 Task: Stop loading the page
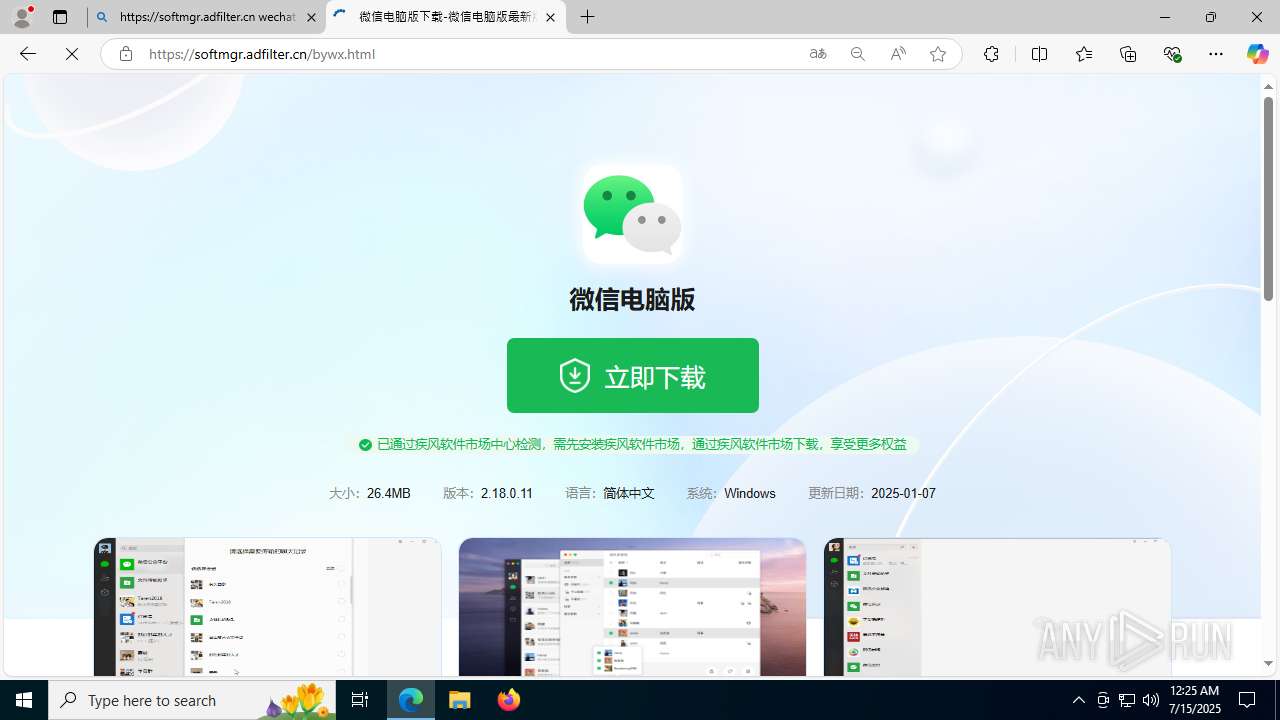[x=72, y=54]
